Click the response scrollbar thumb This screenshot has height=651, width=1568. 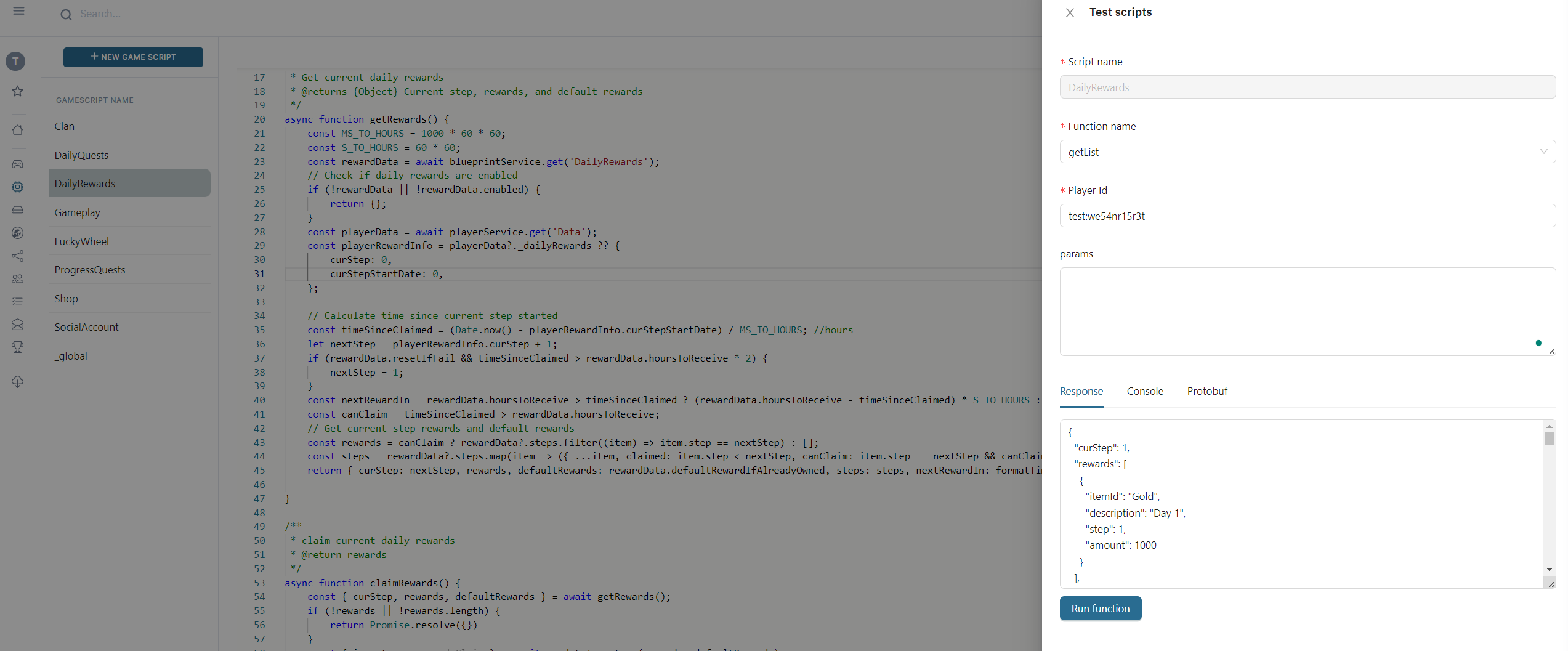click(x=1549, y=439)
